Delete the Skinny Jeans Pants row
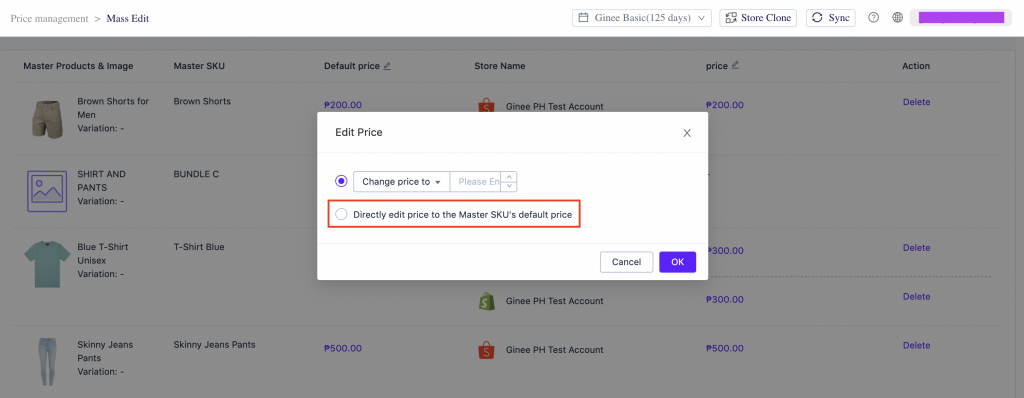The height and width of the screenshot is (398, 1024). coord(916,346)
